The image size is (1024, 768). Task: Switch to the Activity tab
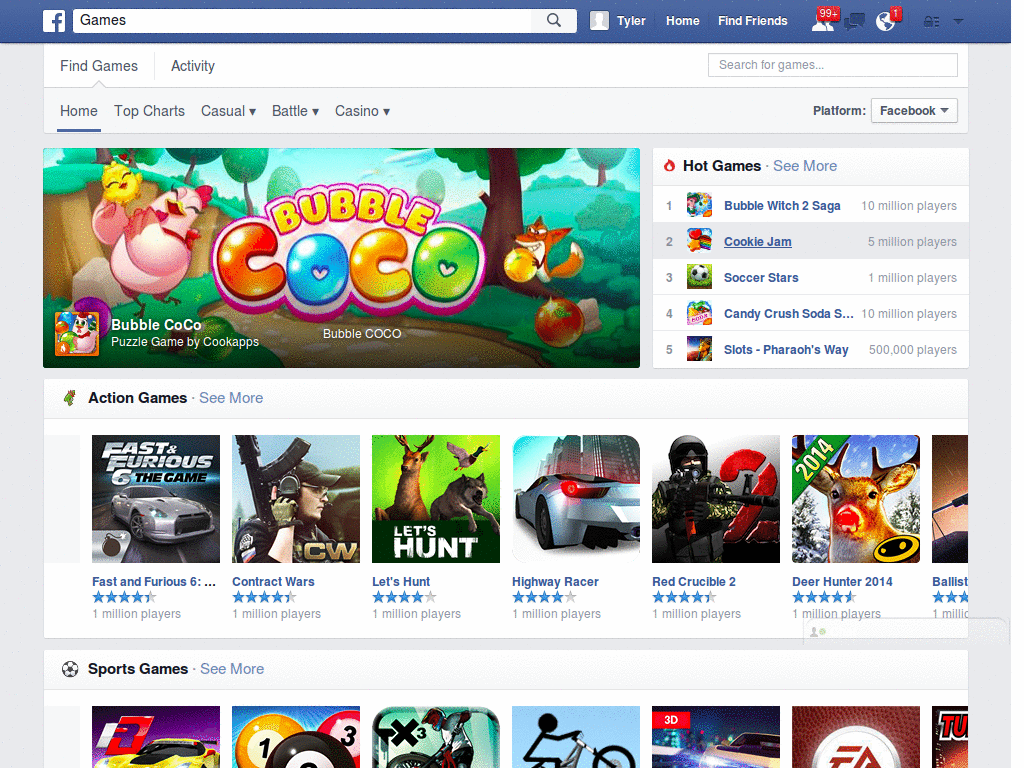coord(193,66)
